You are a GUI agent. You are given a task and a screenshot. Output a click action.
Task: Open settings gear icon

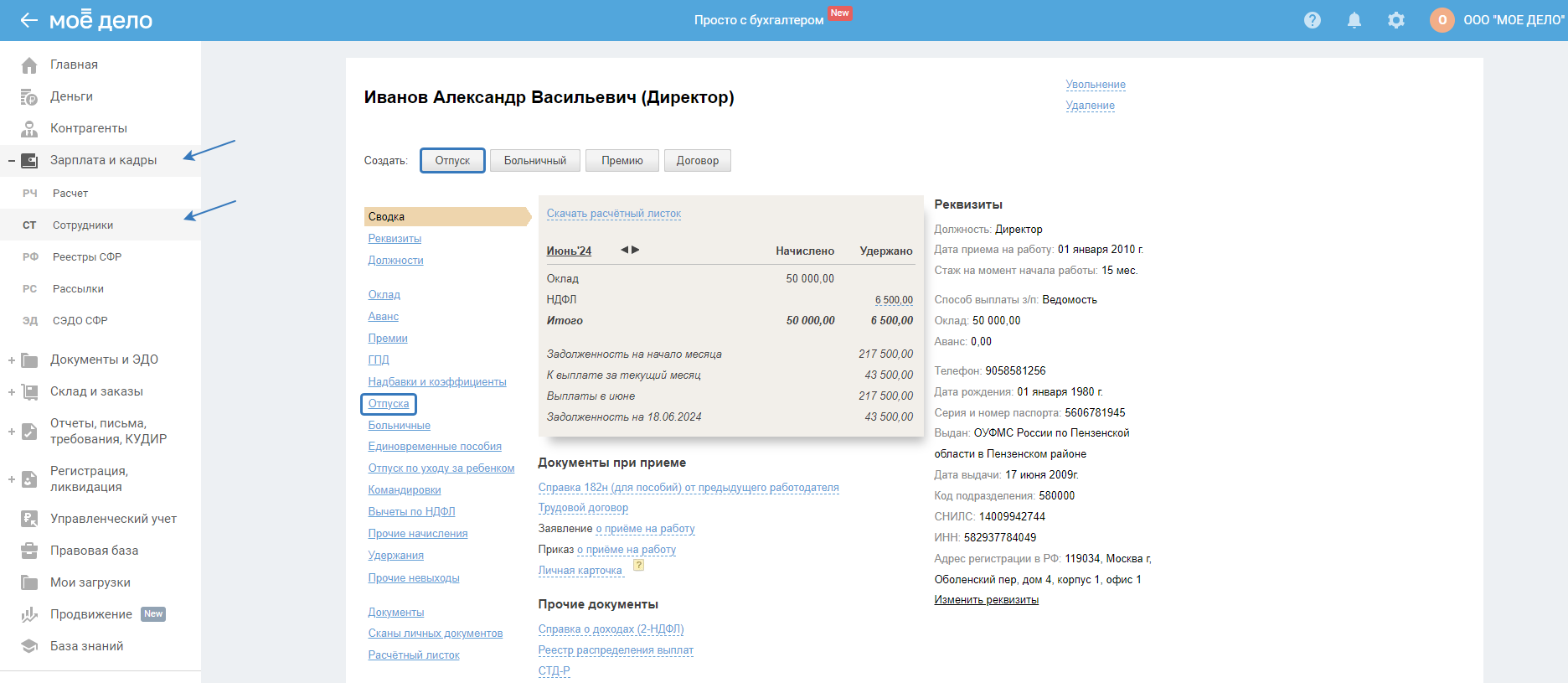pos(1396,20)
